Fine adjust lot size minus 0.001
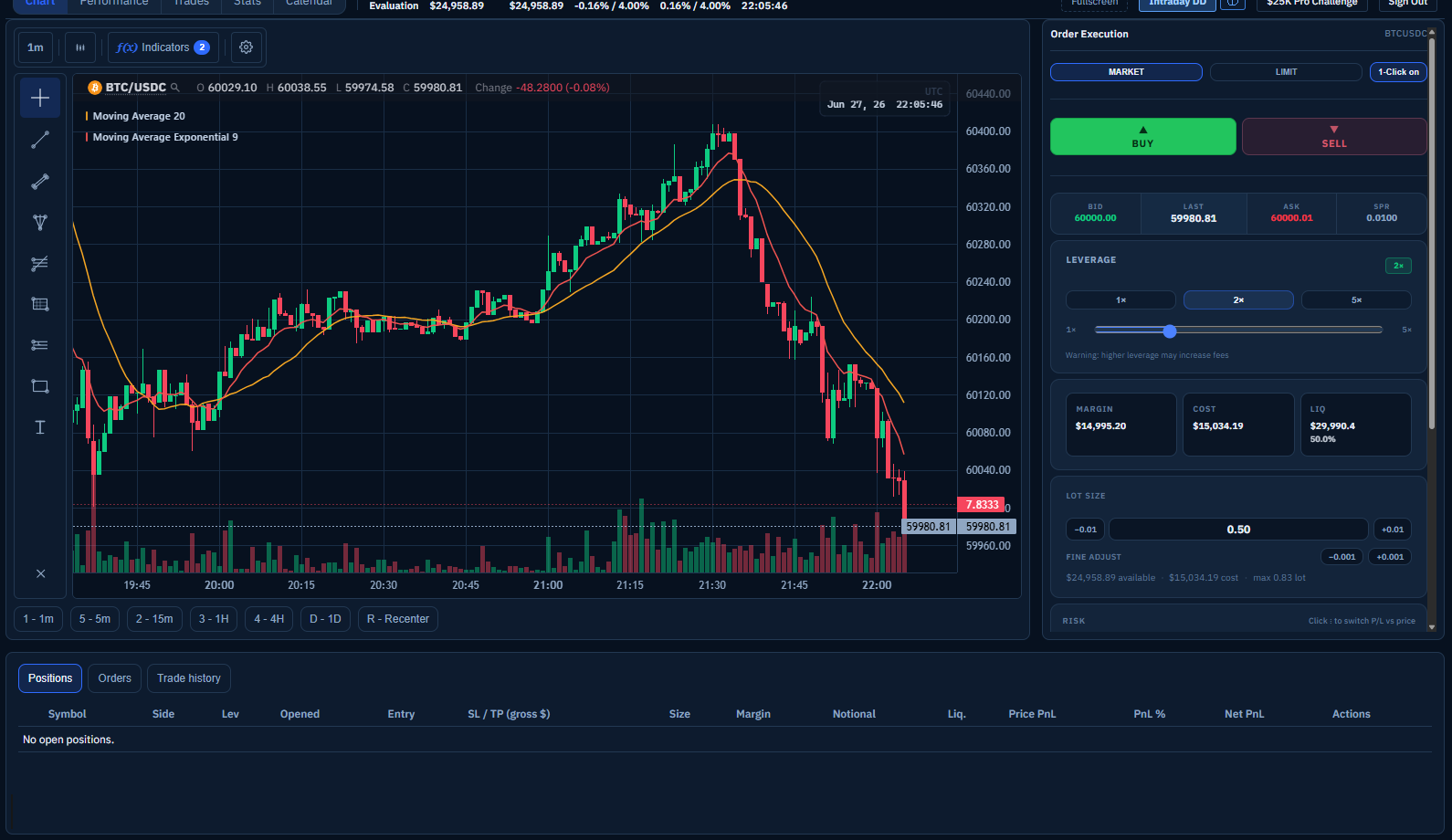1452x840 pixels. 1342,557
